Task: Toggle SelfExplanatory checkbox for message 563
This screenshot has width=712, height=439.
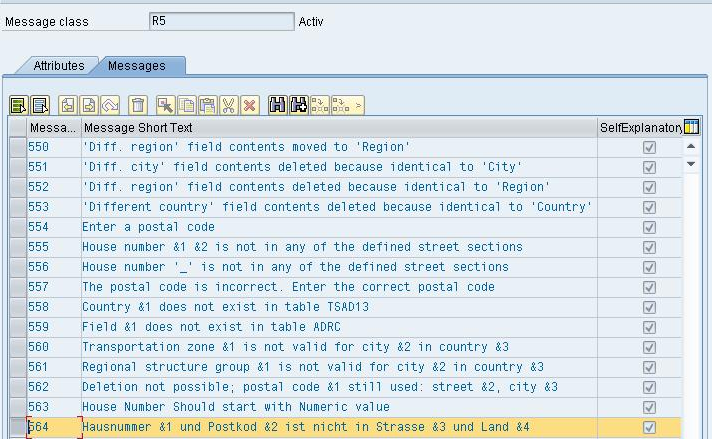Action: [649, 407]
